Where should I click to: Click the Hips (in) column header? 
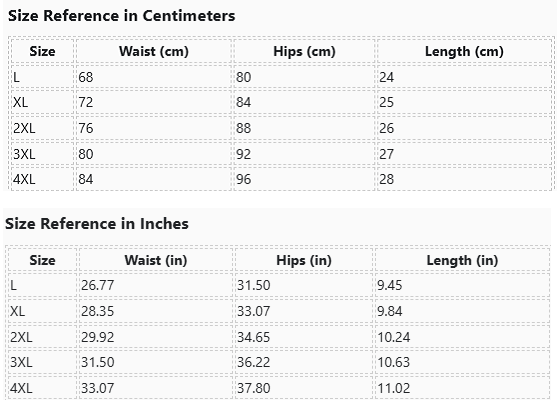click(304, 260)
